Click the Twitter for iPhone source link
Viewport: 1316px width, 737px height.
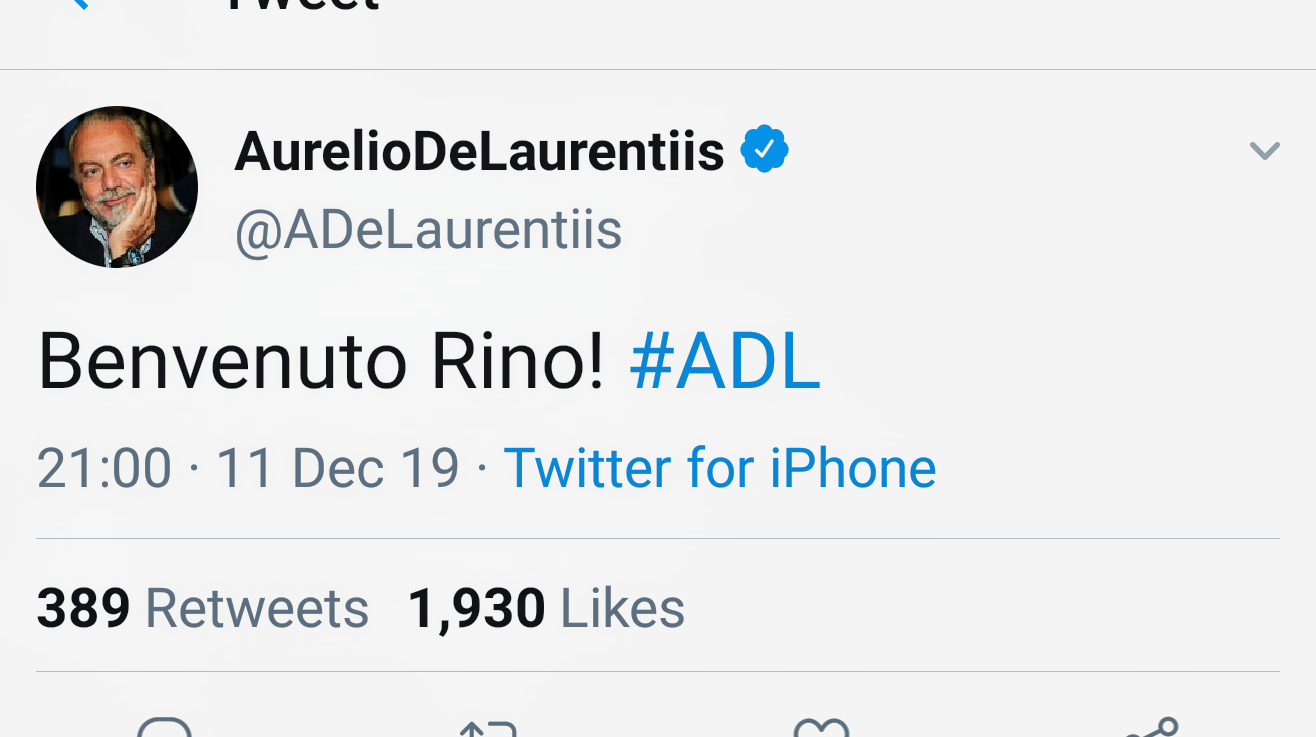[x=719, y=468]
